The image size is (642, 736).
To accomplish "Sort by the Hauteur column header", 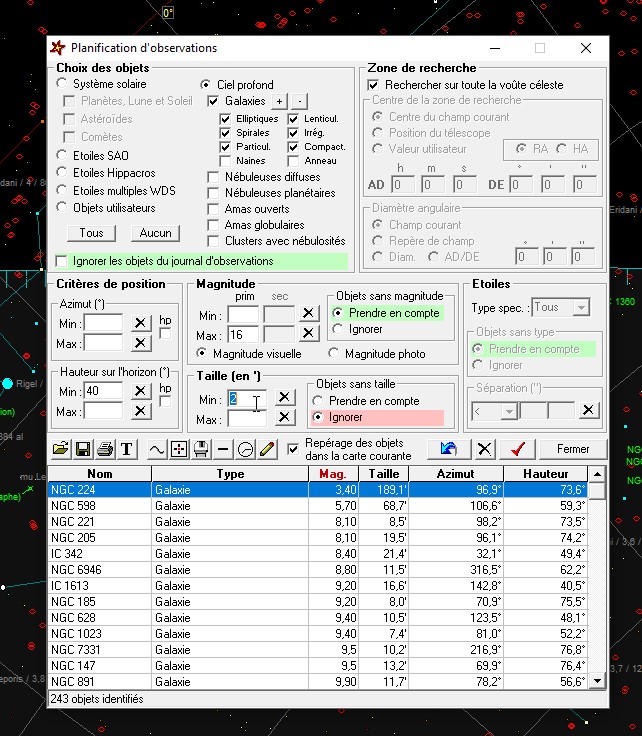I will [545, 474].
